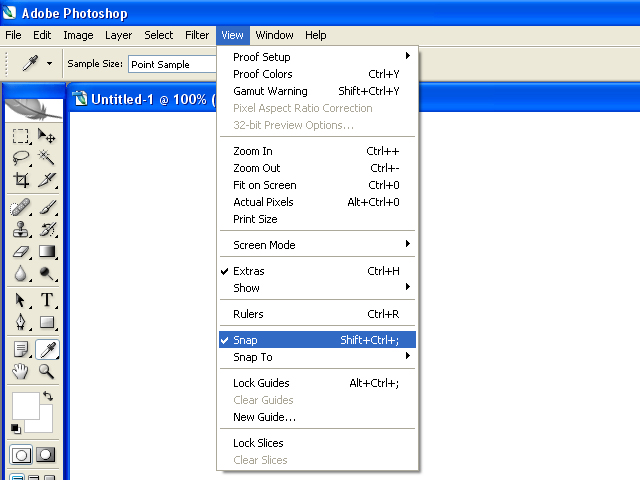The width and height of the screenshot is (640, 480).
Task: Select the Notes tool
Action: [20, 349]
